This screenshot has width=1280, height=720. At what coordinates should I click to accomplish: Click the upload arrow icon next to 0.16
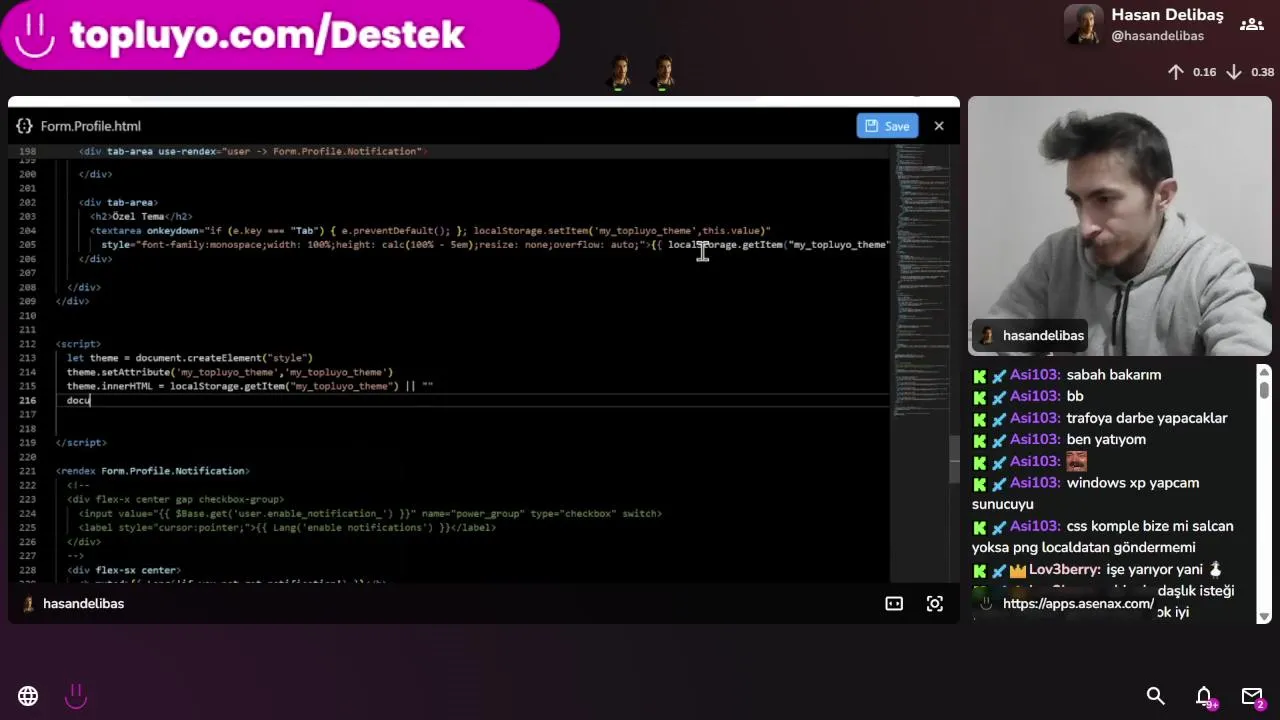[1176, 72]
